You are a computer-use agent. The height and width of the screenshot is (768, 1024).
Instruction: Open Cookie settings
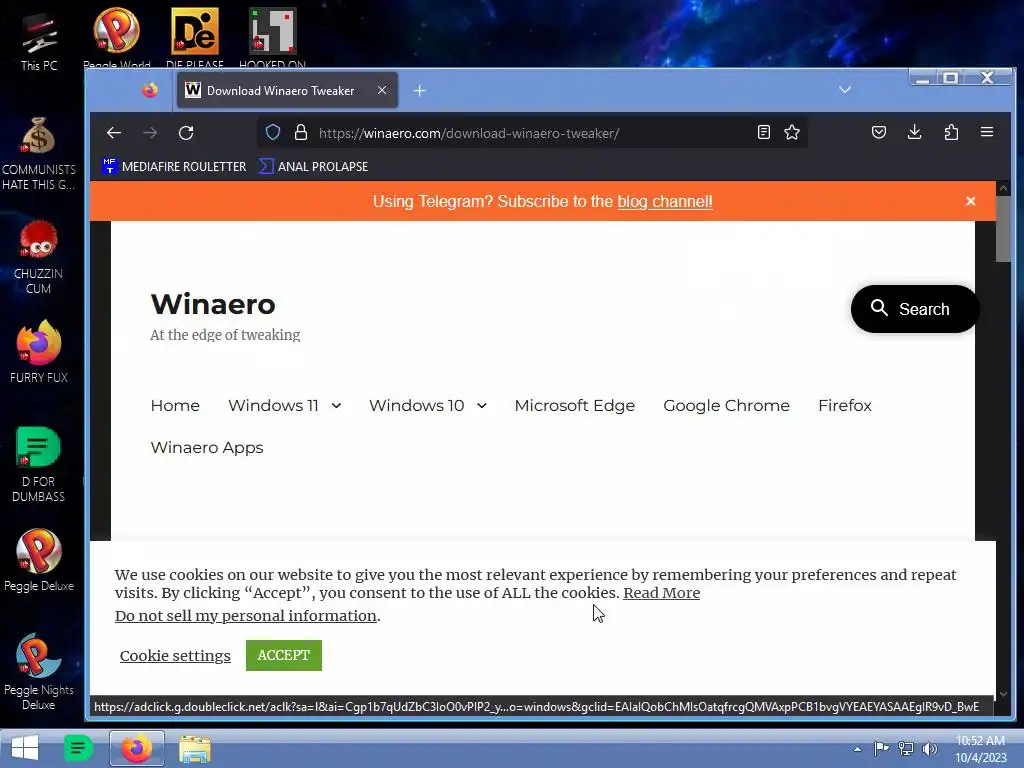pos(175,656)
